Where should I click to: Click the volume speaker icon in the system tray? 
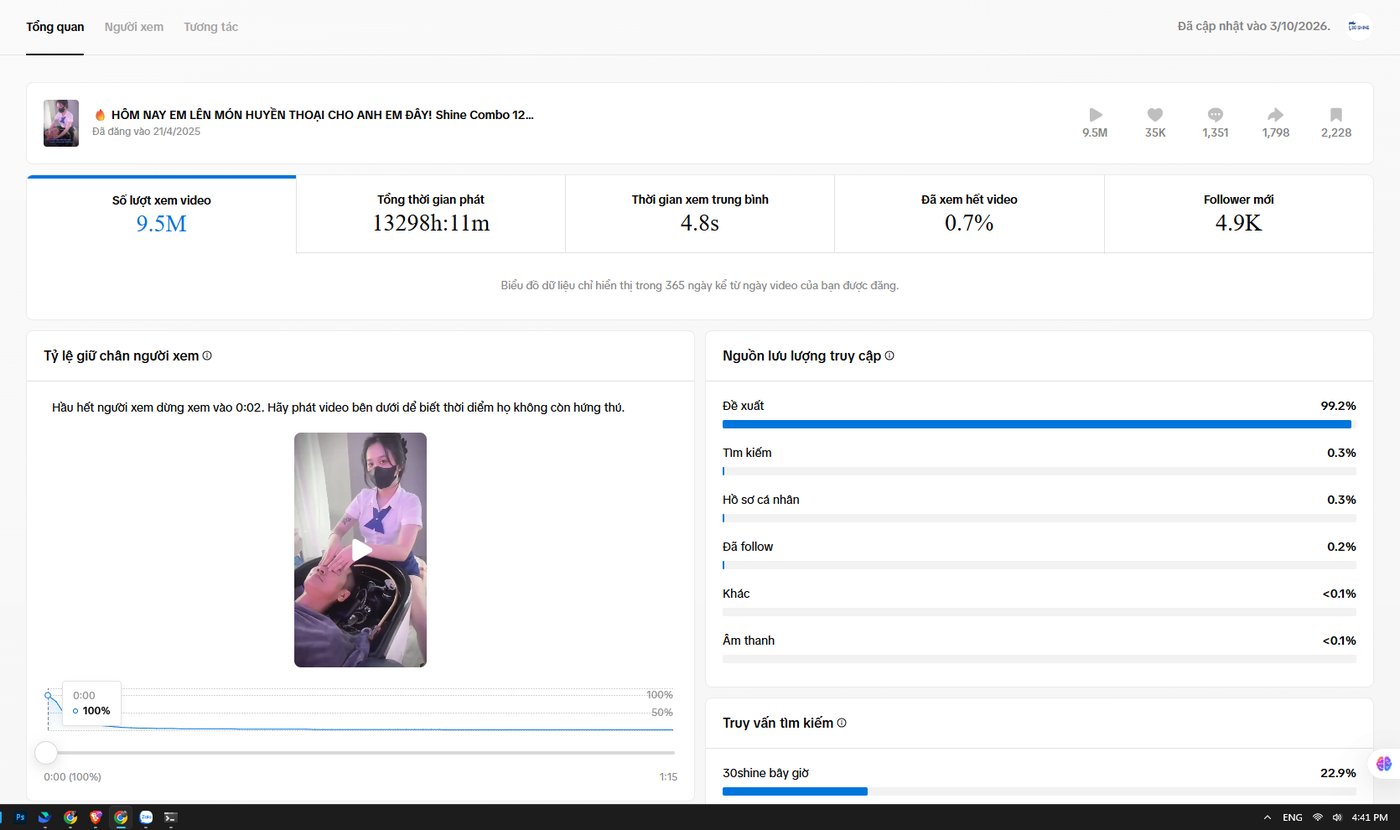[x=1338, y=817]
